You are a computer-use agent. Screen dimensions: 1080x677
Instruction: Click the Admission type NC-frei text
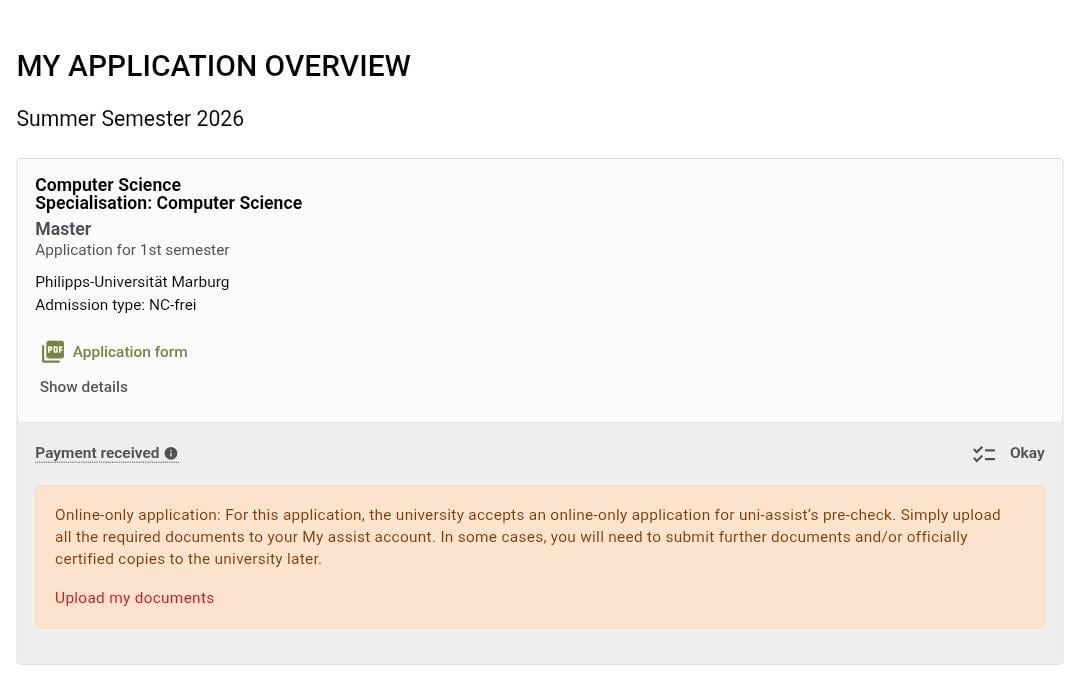pos(116,305)
